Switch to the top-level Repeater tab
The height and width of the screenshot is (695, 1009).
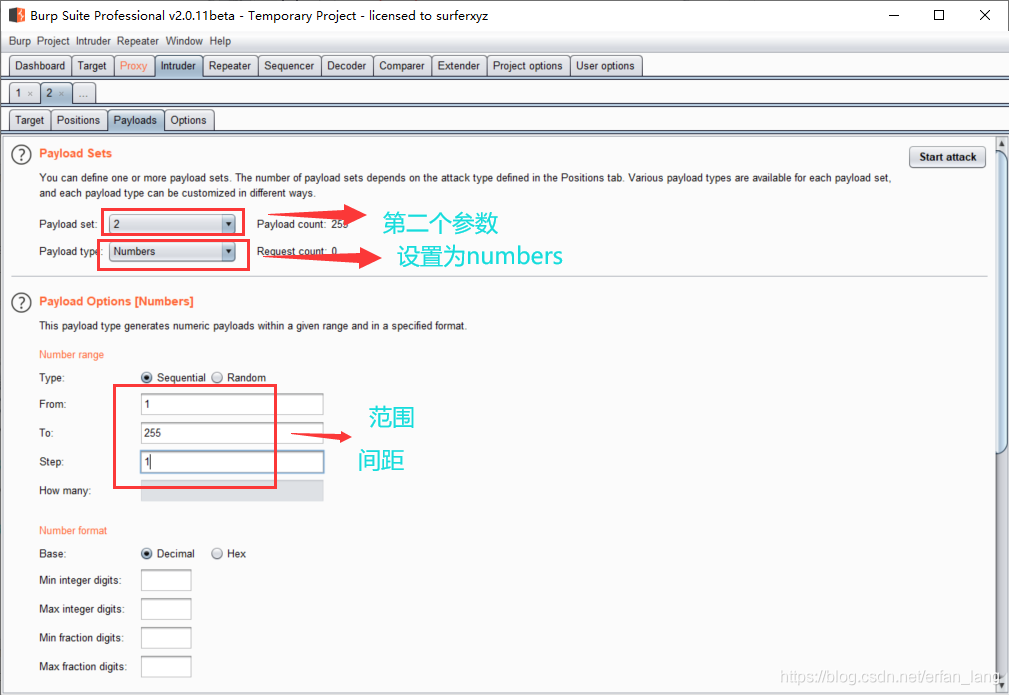click(230, 66)
